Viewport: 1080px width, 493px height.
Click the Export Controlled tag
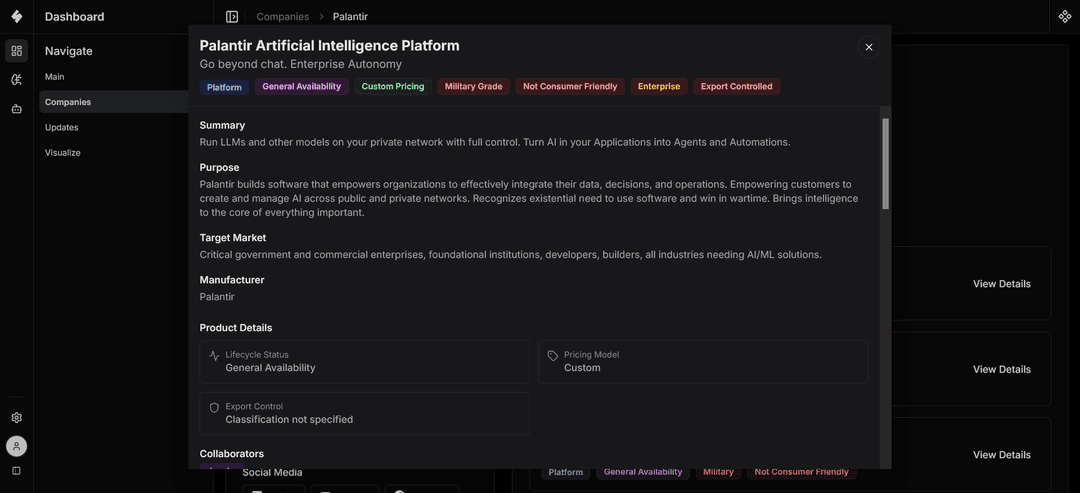pos(736,87)
